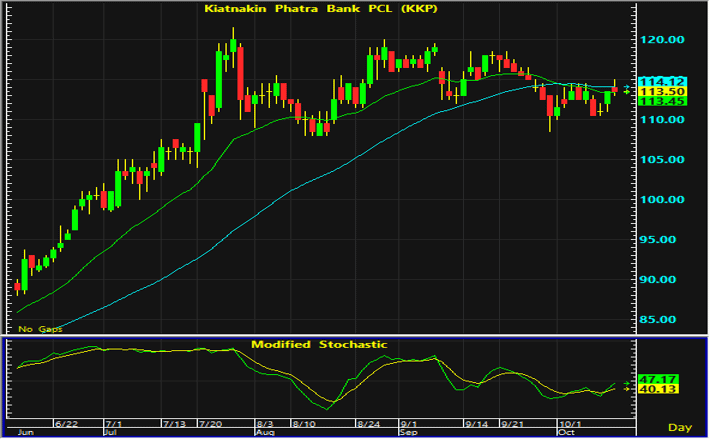Viewport: 710px width, 439px height.
Task: Click the green arrow marker beside 47.17
Action: [627, 383]
